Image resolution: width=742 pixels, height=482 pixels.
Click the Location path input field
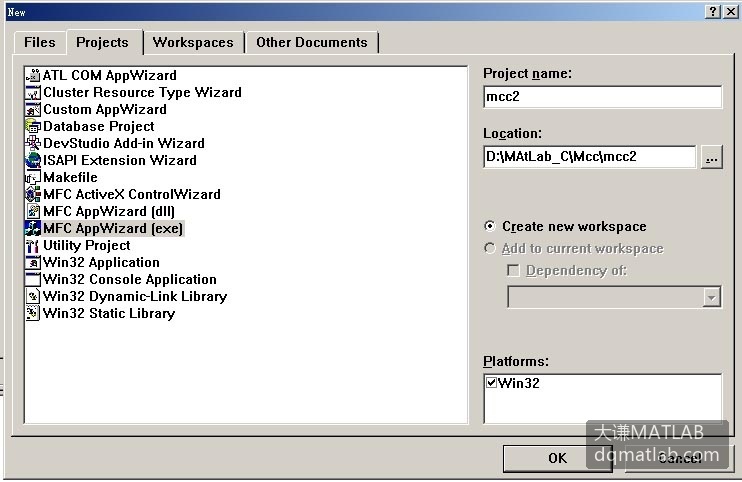click(x=590, y=157)
